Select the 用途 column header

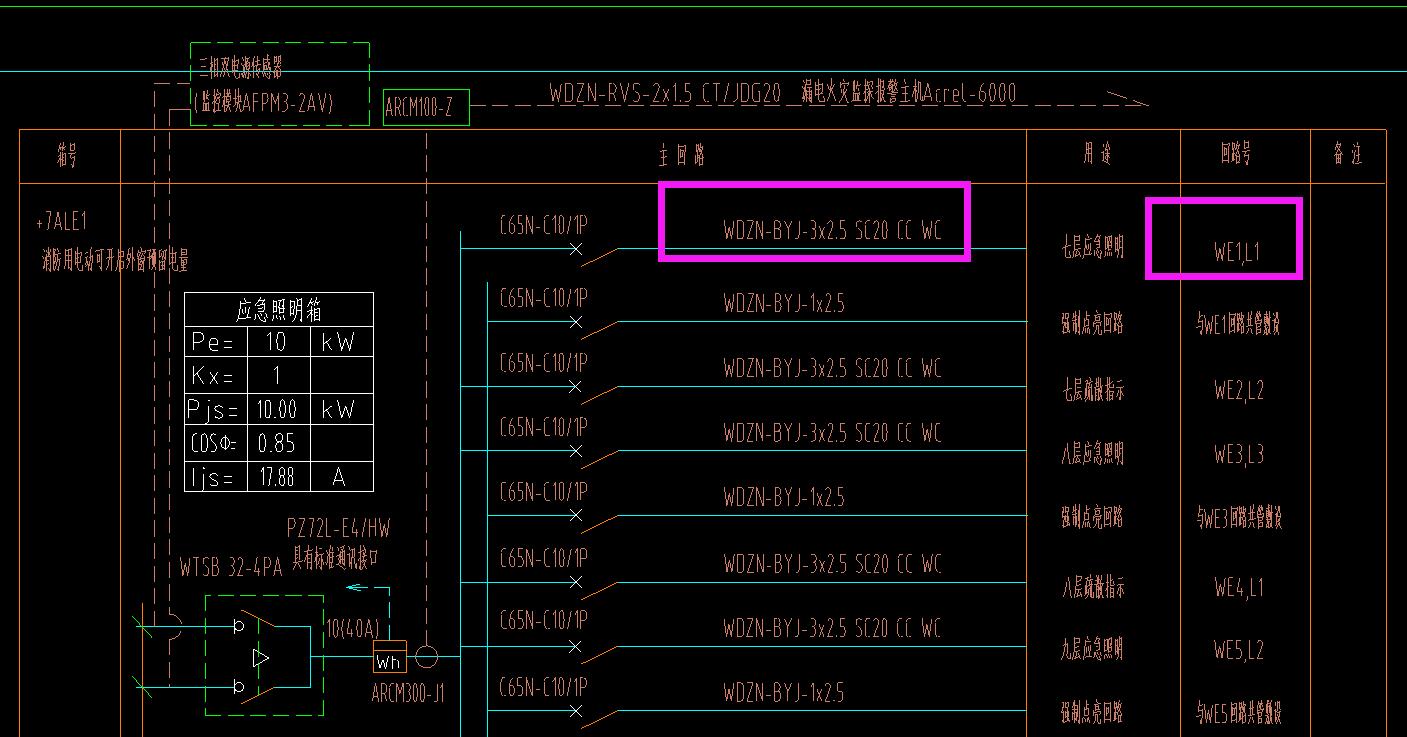click(x=1097, y=155)
